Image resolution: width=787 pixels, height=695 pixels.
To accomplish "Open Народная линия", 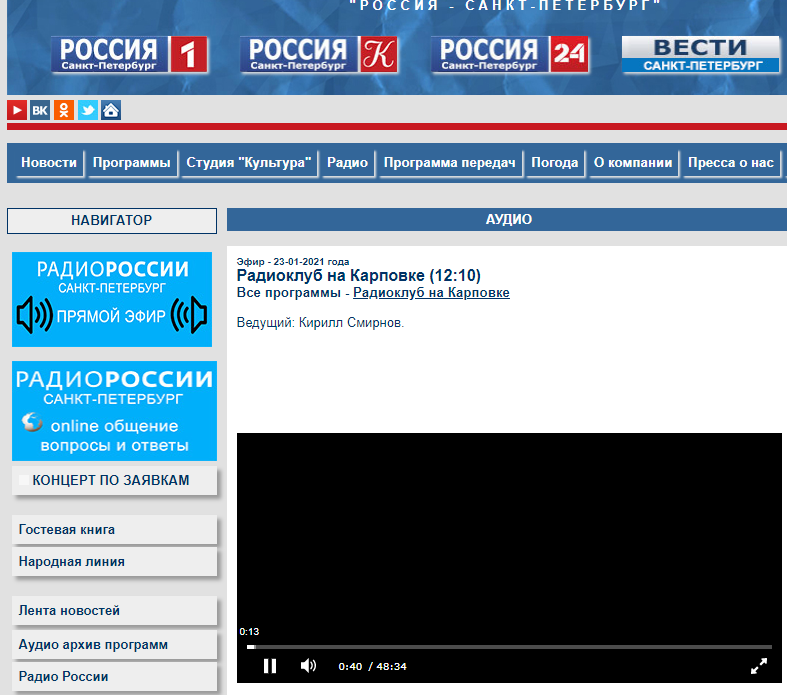I will tap(114, 562).
